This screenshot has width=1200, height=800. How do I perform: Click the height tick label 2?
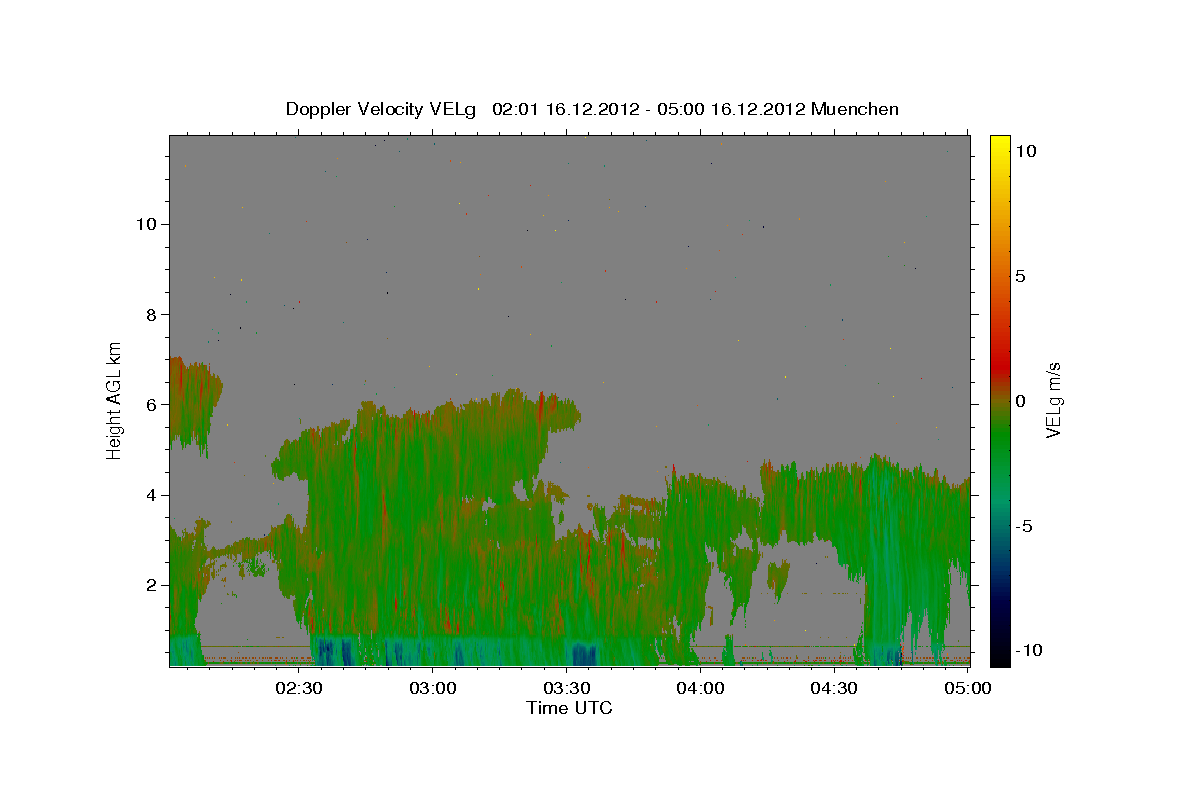click(152, 585)
